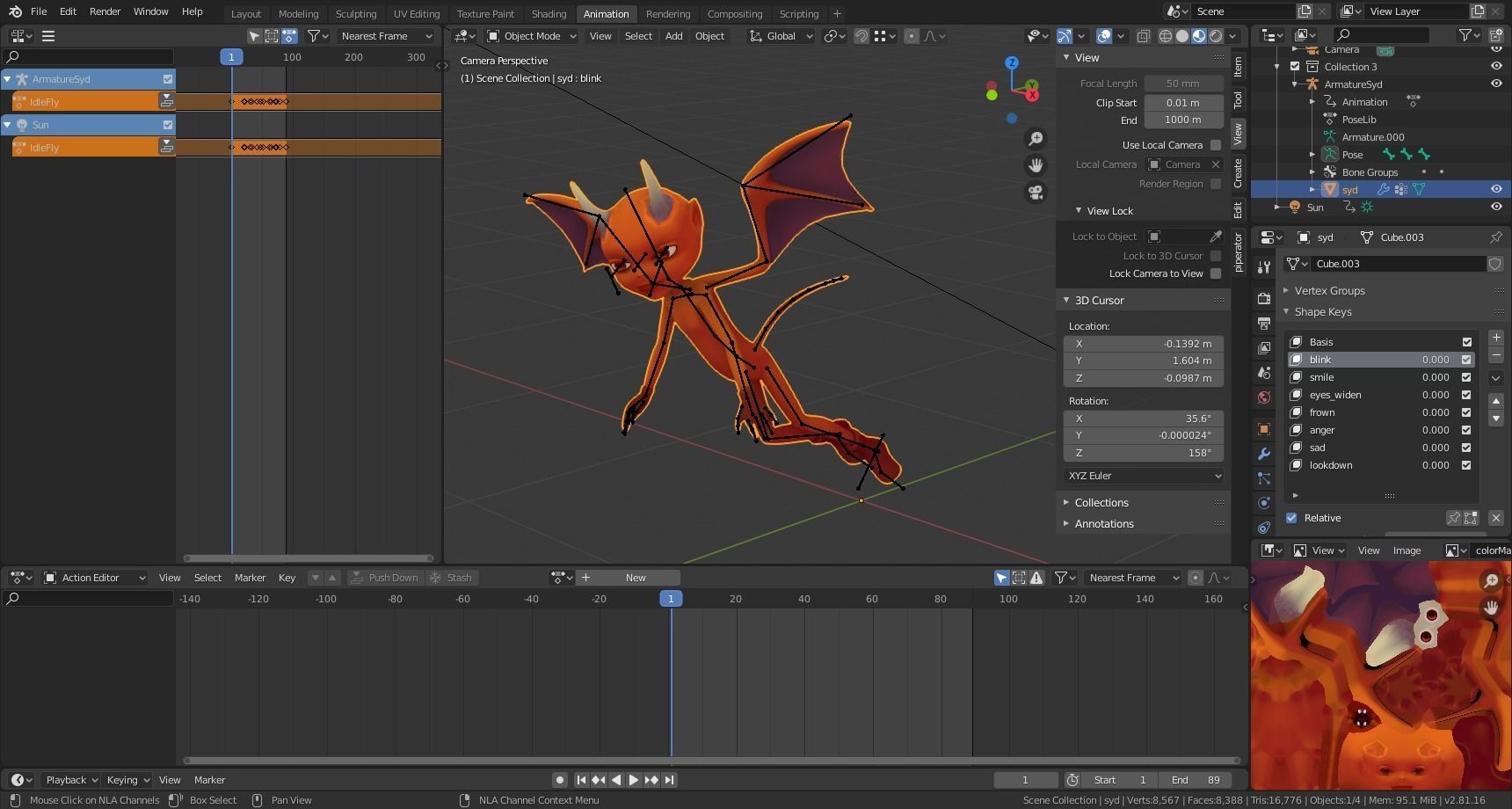Move shape key down with arrow icon
The height and width of the screenshot is (809, 1512).
pyautogui.click(x=1496, y=419)
